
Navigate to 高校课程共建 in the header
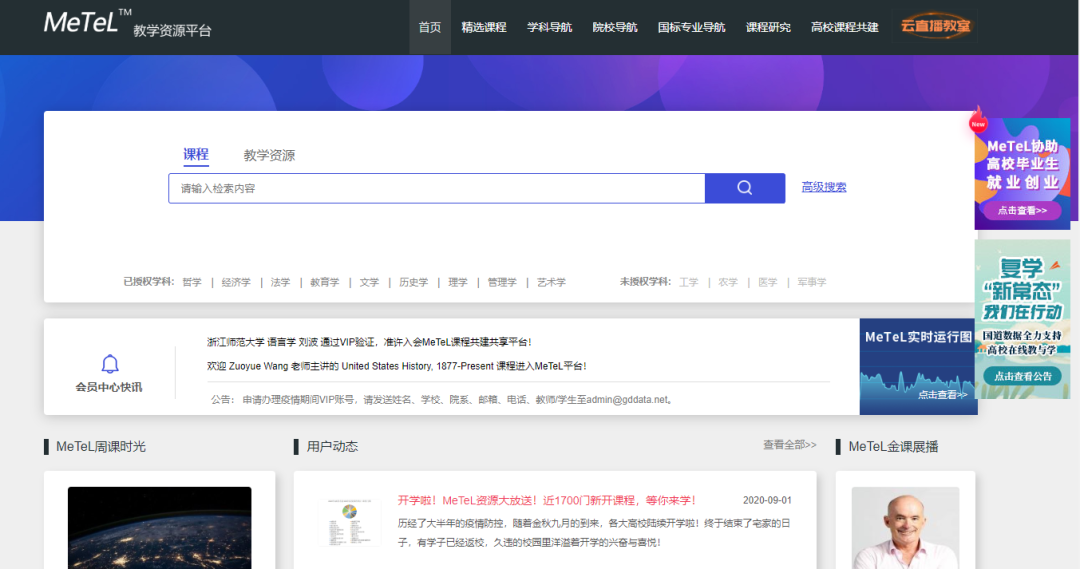[x=845, y=27]
